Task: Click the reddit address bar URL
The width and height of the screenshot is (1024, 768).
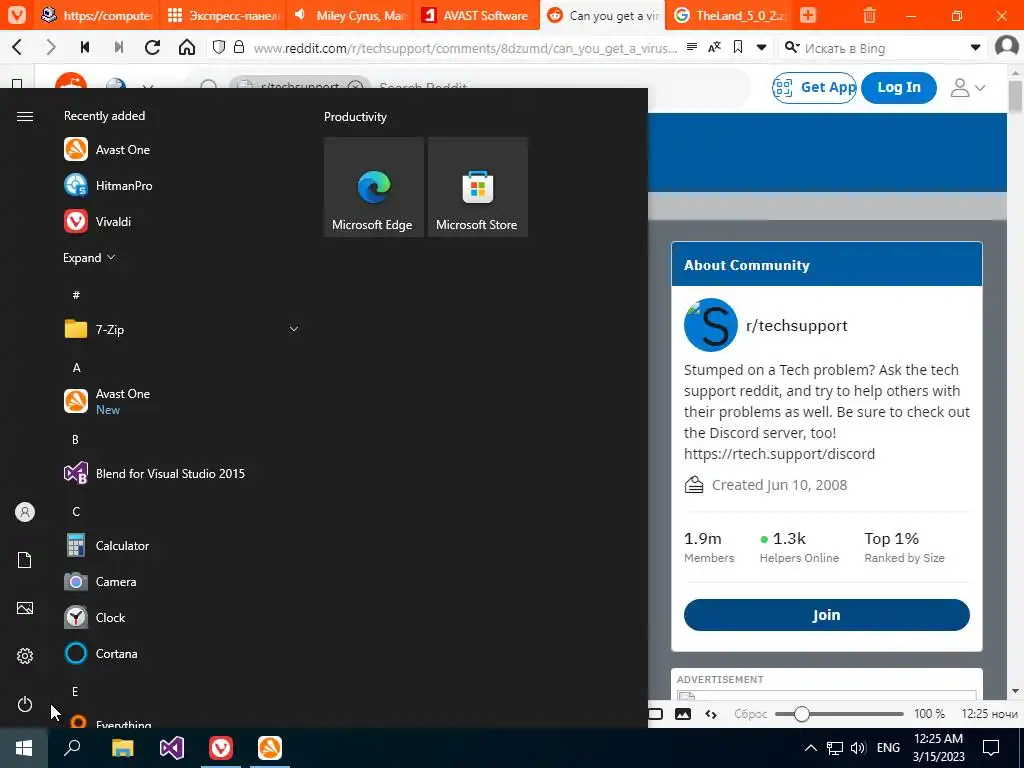Action: pyautogui.click(x=465, y=48)
